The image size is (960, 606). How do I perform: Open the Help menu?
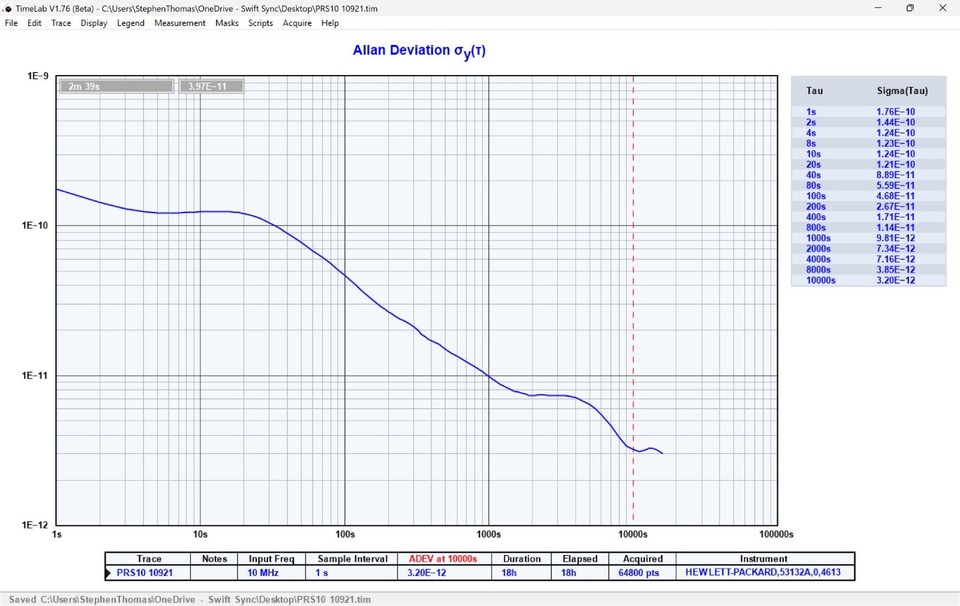tap(329, 22)
